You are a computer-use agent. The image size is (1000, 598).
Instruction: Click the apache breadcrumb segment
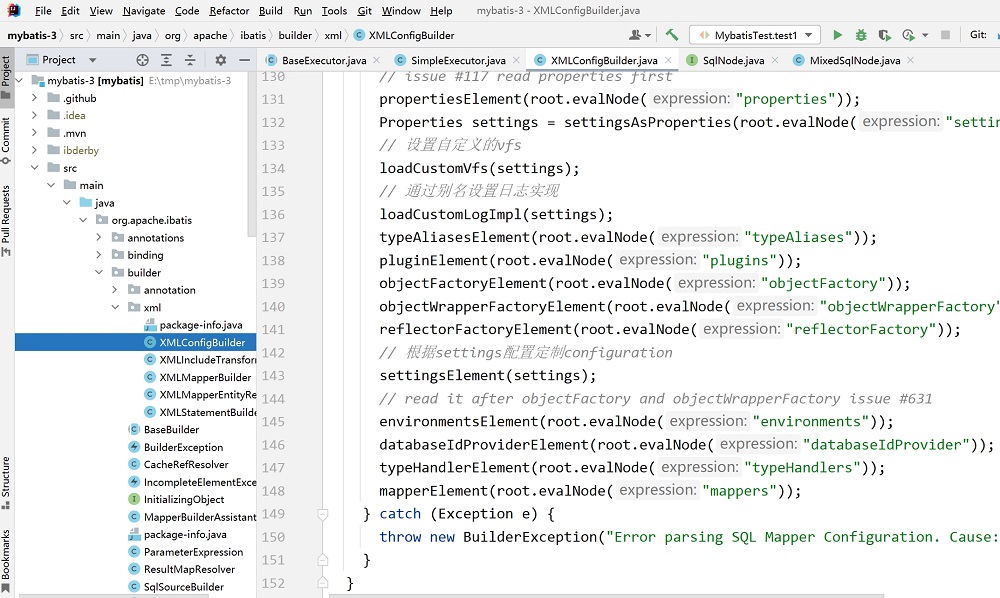click(210, 35)
